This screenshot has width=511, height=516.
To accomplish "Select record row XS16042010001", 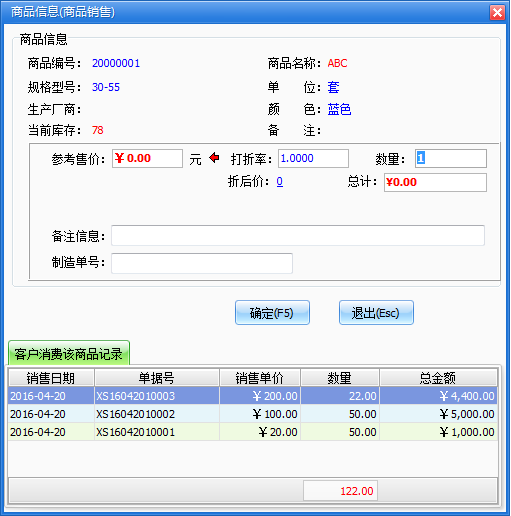I will (253, 432).
